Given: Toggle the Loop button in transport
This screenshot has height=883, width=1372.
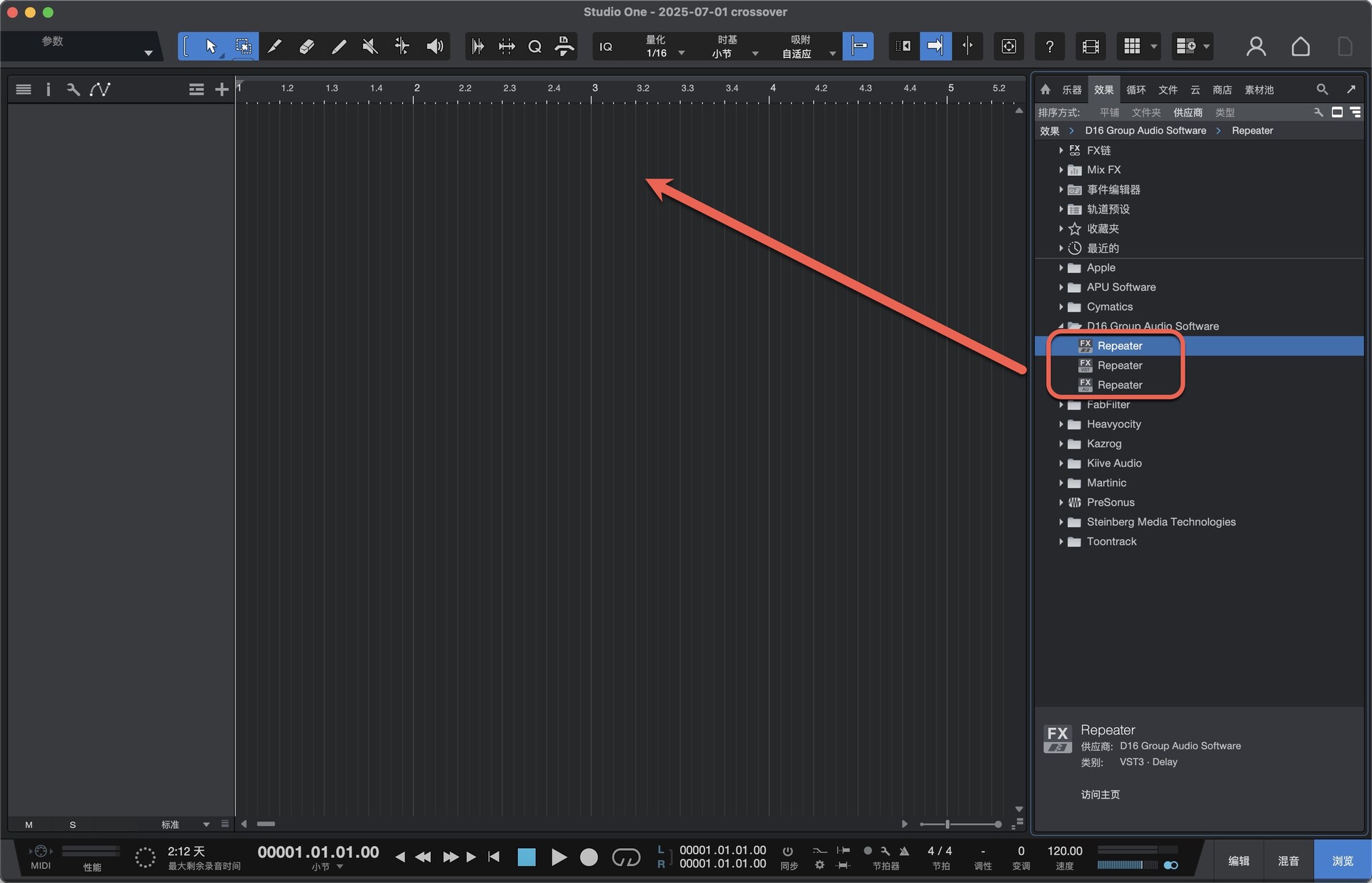Looking at the screenshot, I should pyautogui.click(x=626, y=857).
